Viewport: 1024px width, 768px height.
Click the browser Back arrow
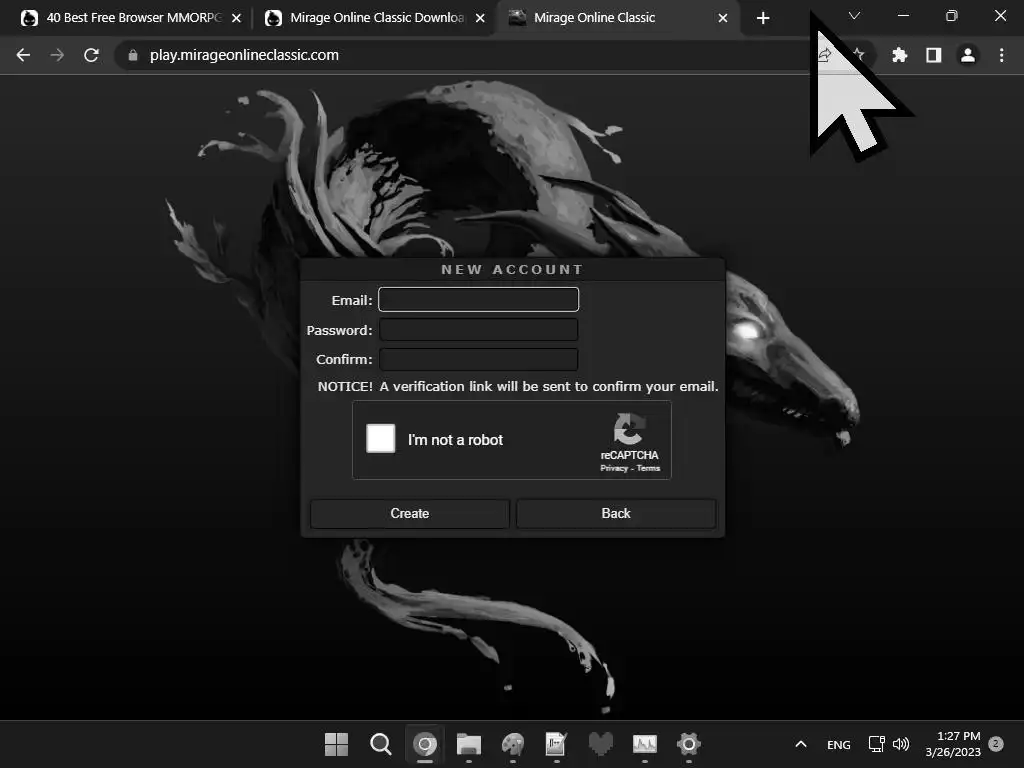coord(24,56)
